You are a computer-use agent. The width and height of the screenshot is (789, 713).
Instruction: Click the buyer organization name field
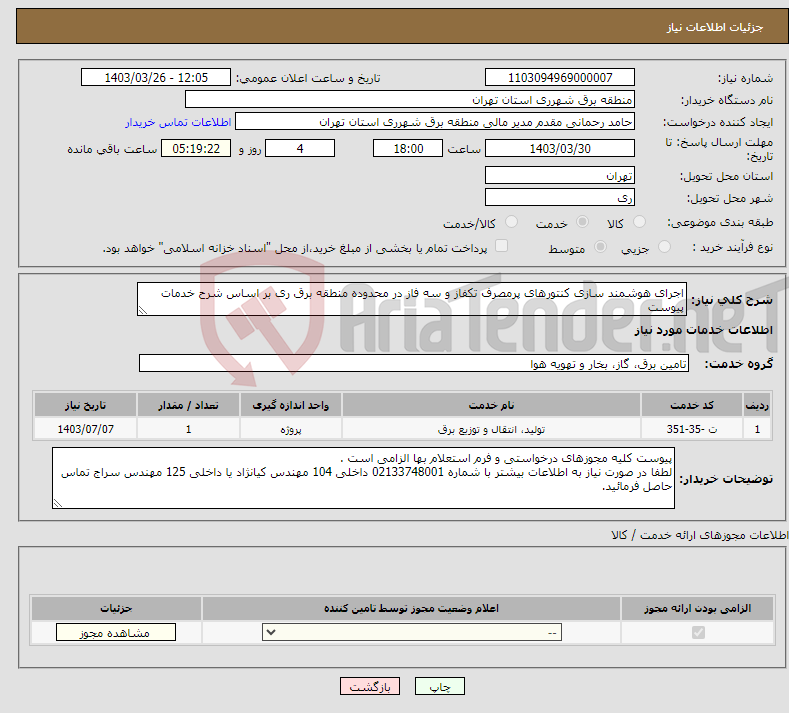pos(410,100)
